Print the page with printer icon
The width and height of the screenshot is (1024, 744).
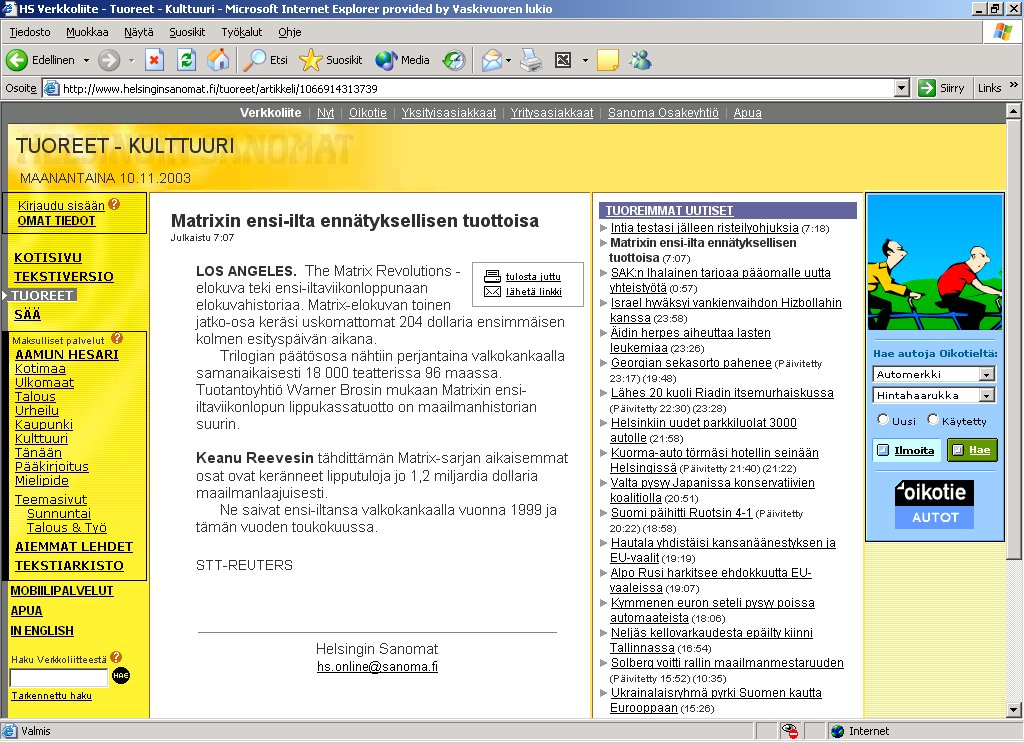(531, 60)
